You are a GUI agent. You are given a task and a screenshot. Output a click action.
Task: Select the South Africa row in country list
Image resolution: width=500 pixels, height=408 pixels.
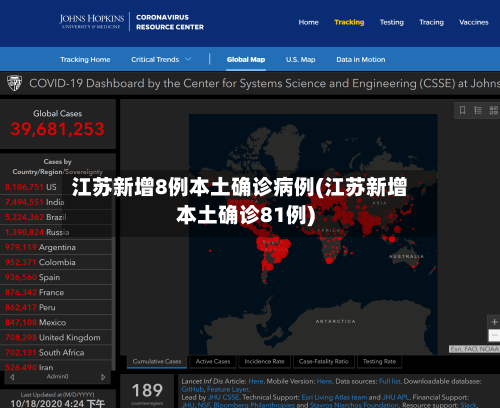pyautogui.click(x=56, y=352)
